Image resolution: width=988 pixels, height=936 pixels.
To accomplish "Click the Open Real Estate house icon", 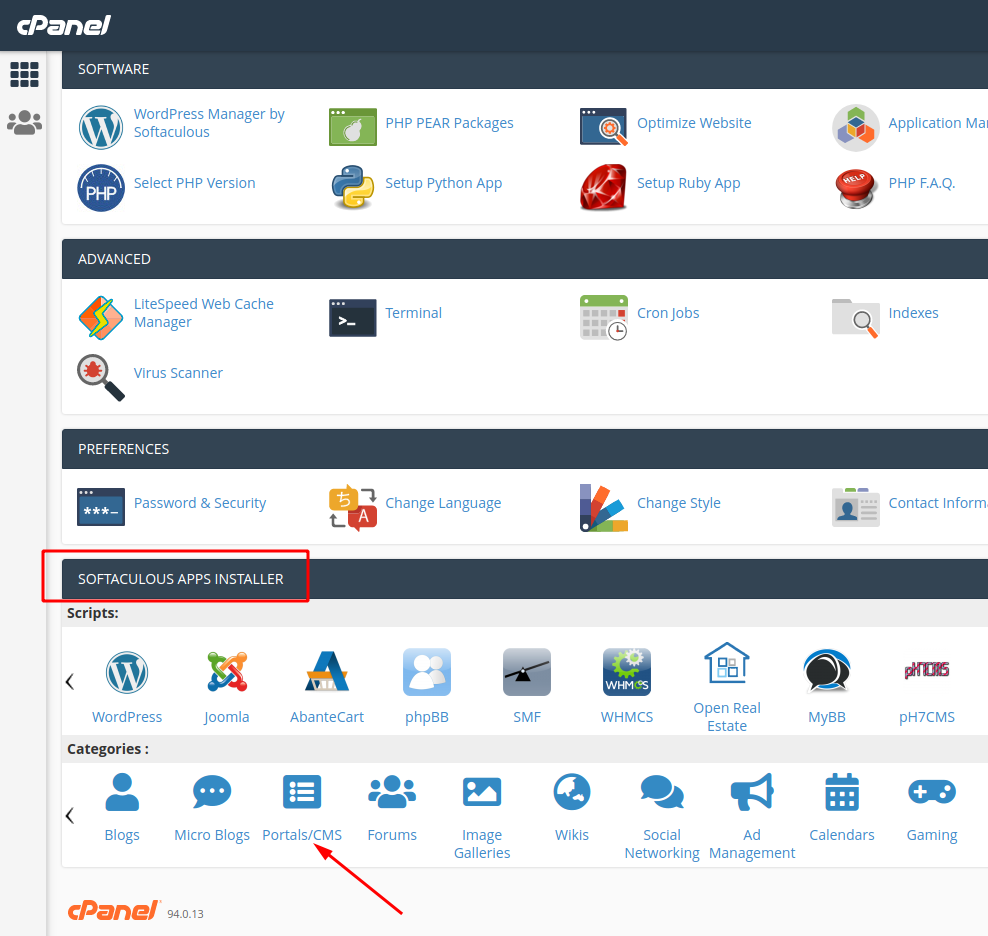I will [727, 663].
